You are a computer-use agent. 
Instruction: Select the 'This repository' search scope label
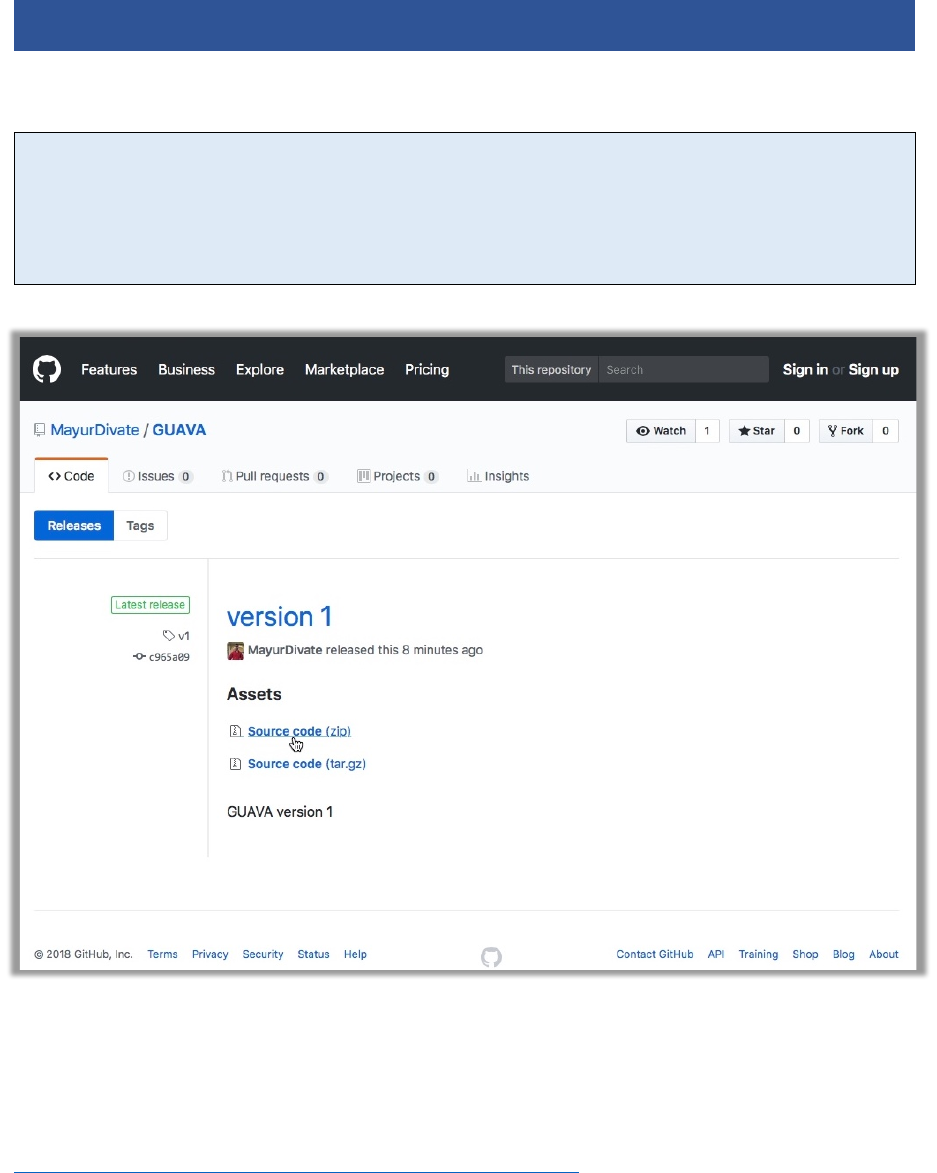pos(551,370)
